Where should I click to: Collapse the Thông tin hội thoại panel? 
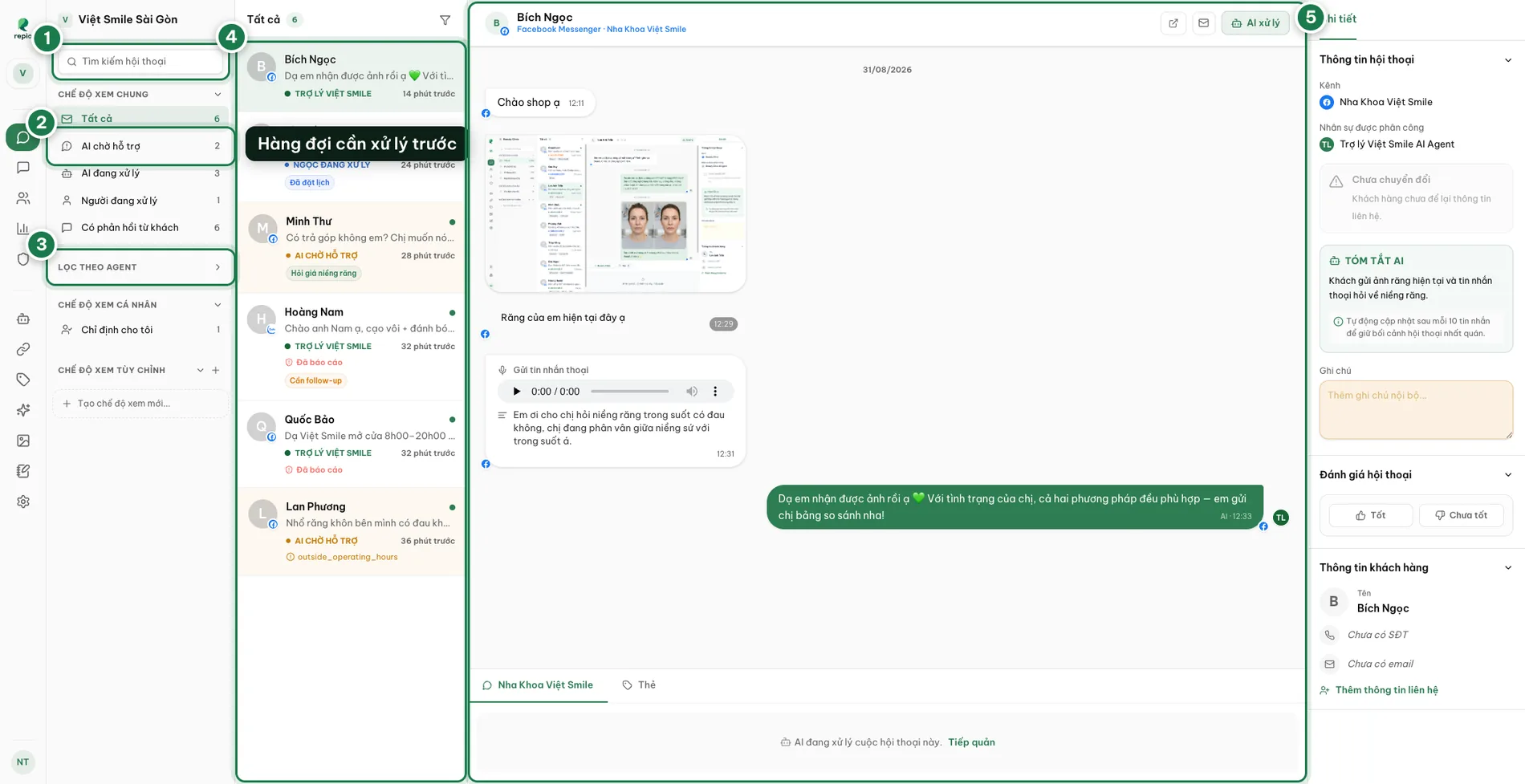pos(1508,60)
